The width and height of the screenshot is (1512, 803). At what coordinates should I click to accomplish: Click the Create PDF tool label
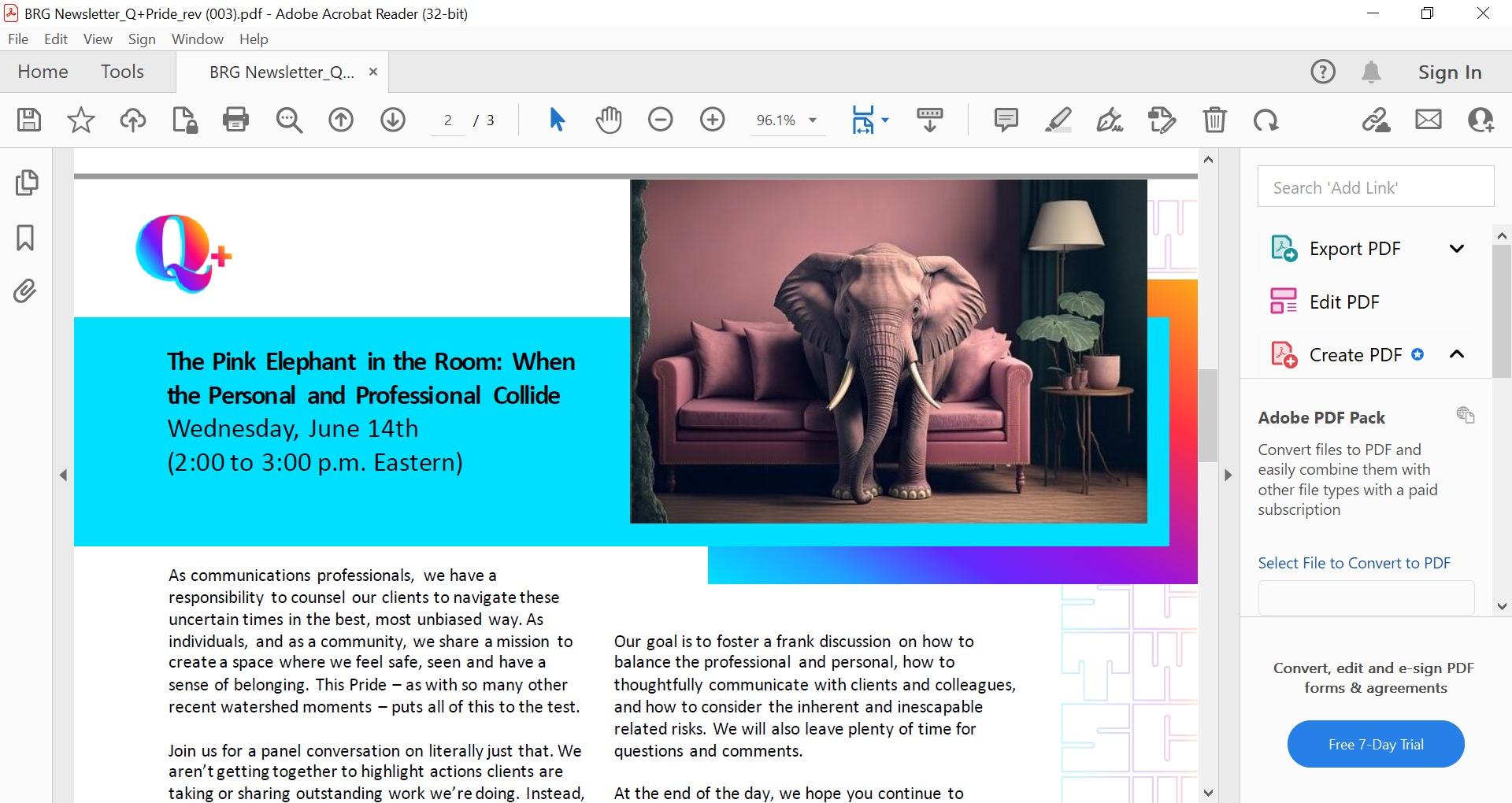tap(1355, 355)
